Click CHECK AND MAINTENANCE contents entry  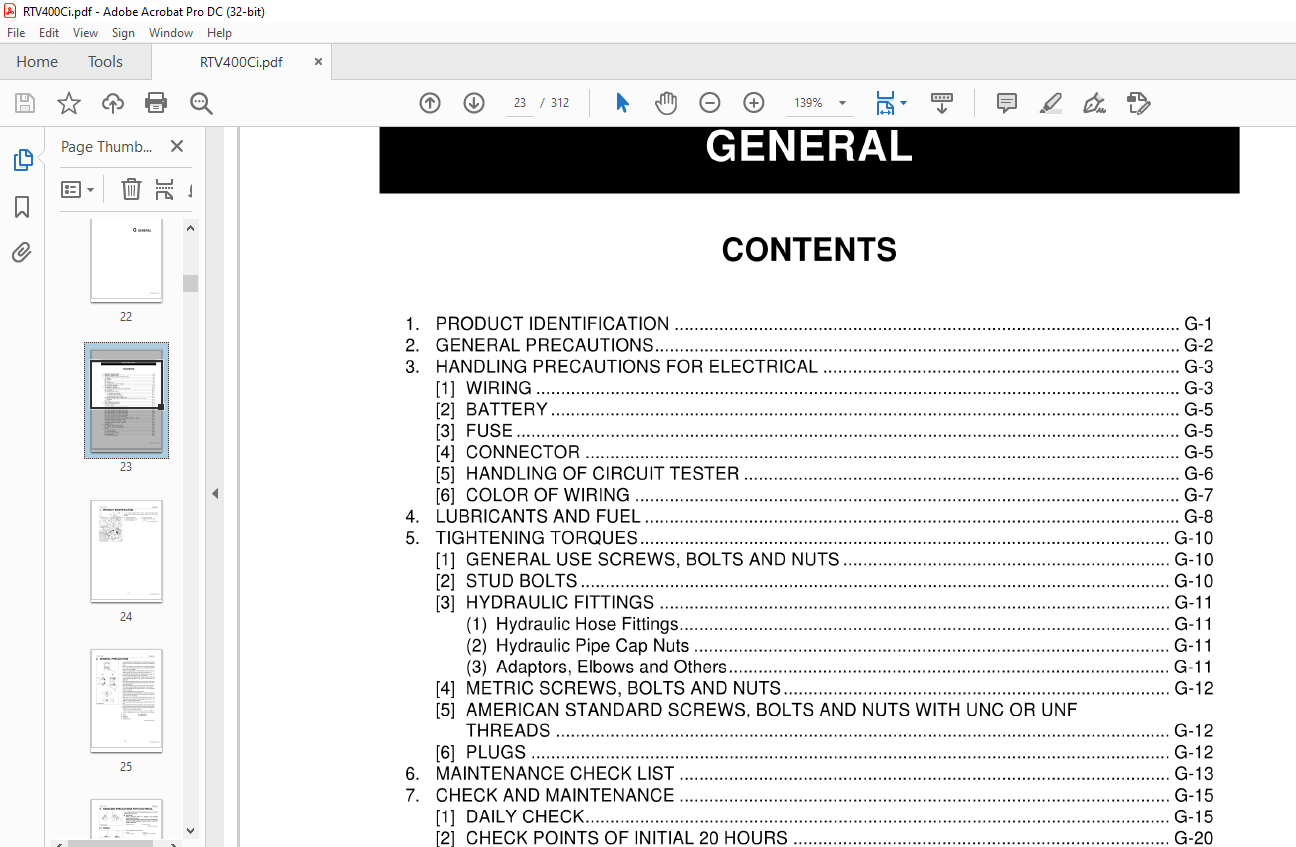[809, 796]
